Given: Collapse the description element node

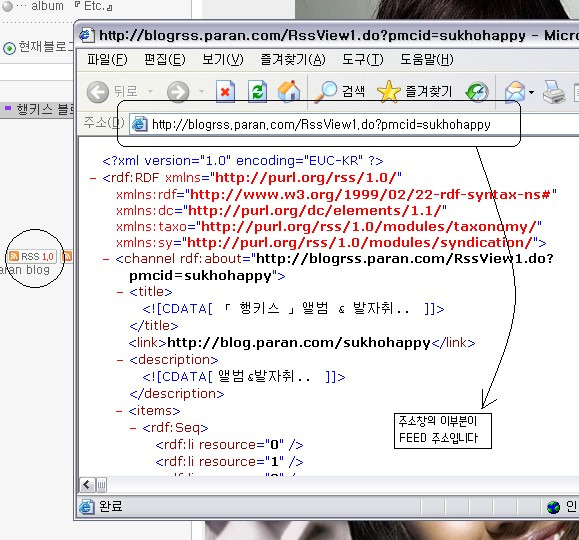Looking at the screenshot, I should [x=120, y=360].
